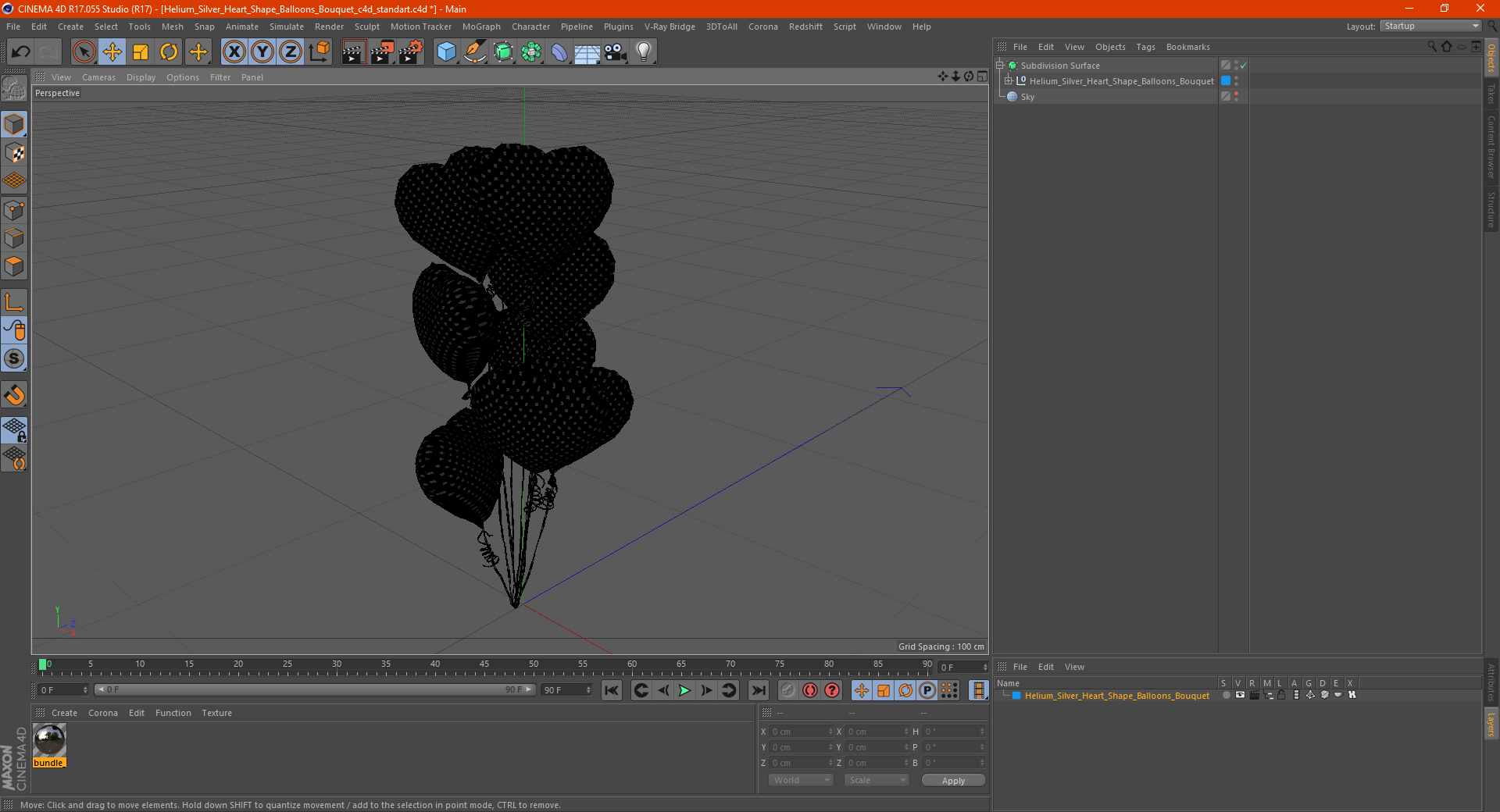Activate the Move tool in top toolbar
1500x812 pixels.
[x=112, y=52]
